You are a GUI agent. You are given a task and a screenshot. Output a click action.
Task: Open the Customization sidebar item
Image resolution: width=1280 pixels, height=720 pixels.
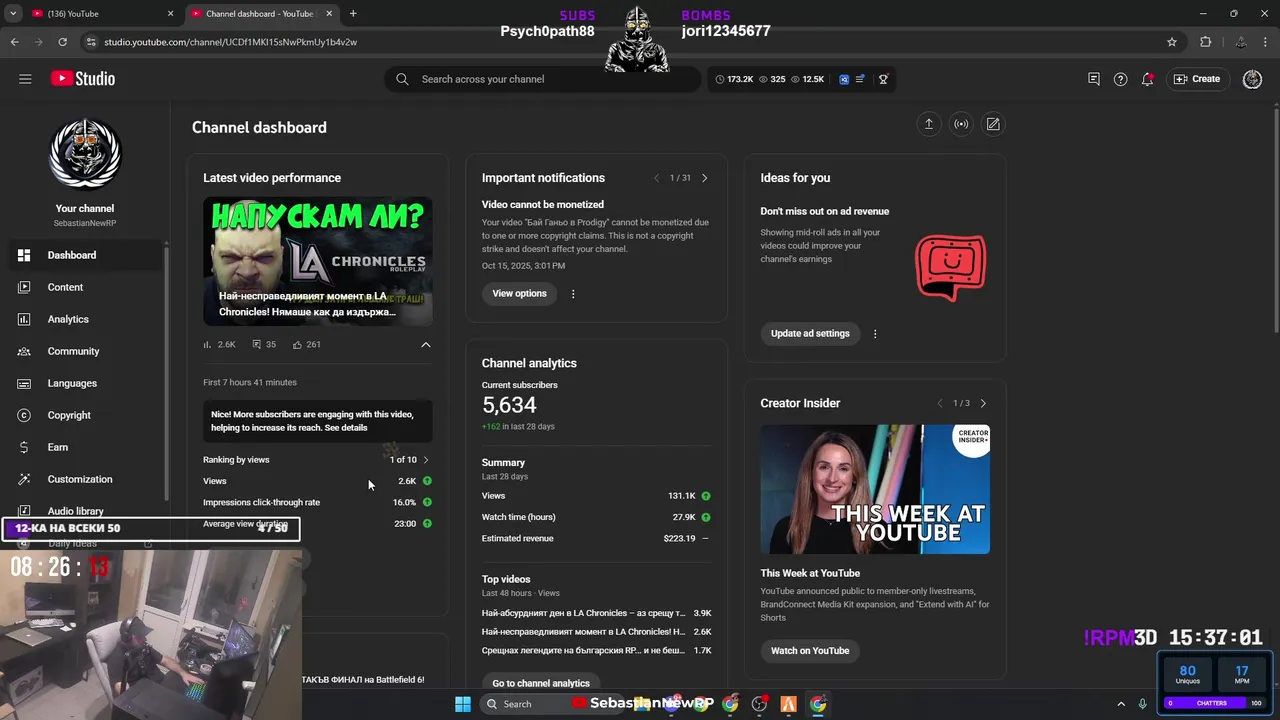click(x=84, y=479)
